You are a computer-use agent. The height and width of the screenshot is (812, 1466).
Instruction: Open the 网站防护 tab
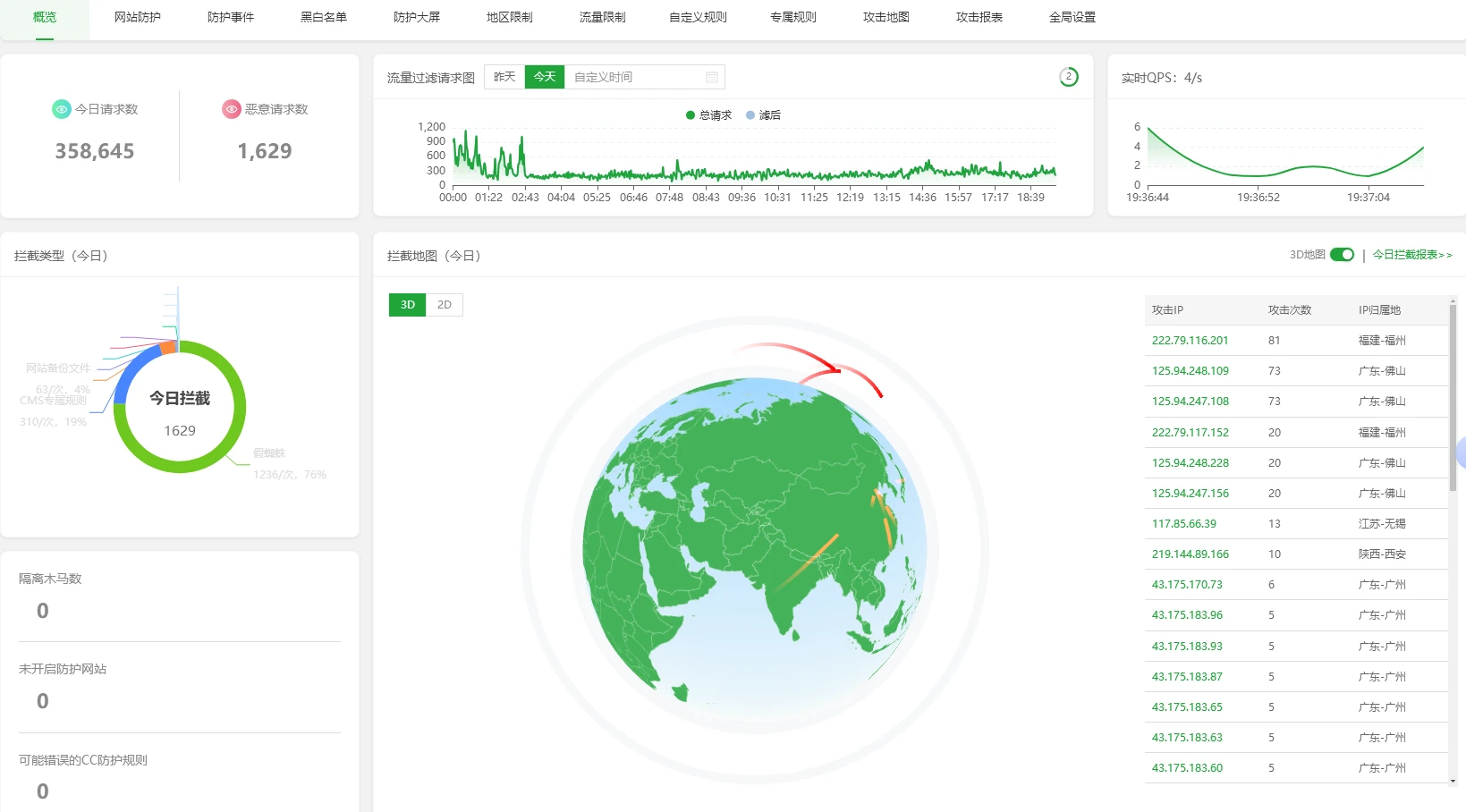coord(138,17)
